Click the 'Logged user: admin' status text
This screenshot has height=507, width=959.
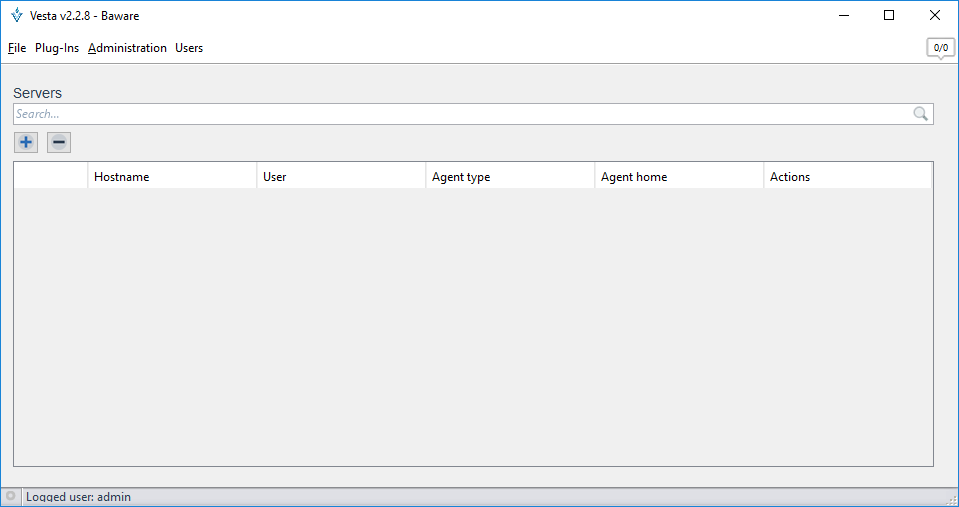coord(78,497)
